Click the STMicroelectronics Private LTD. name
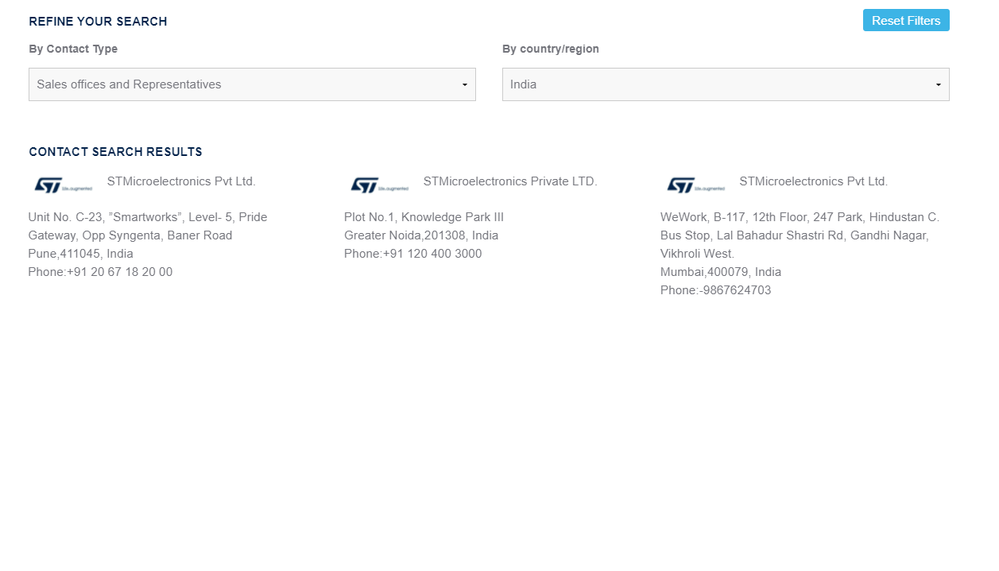This screenshot has height=571, width=999. pyautogui.click(x=510, y=182)
